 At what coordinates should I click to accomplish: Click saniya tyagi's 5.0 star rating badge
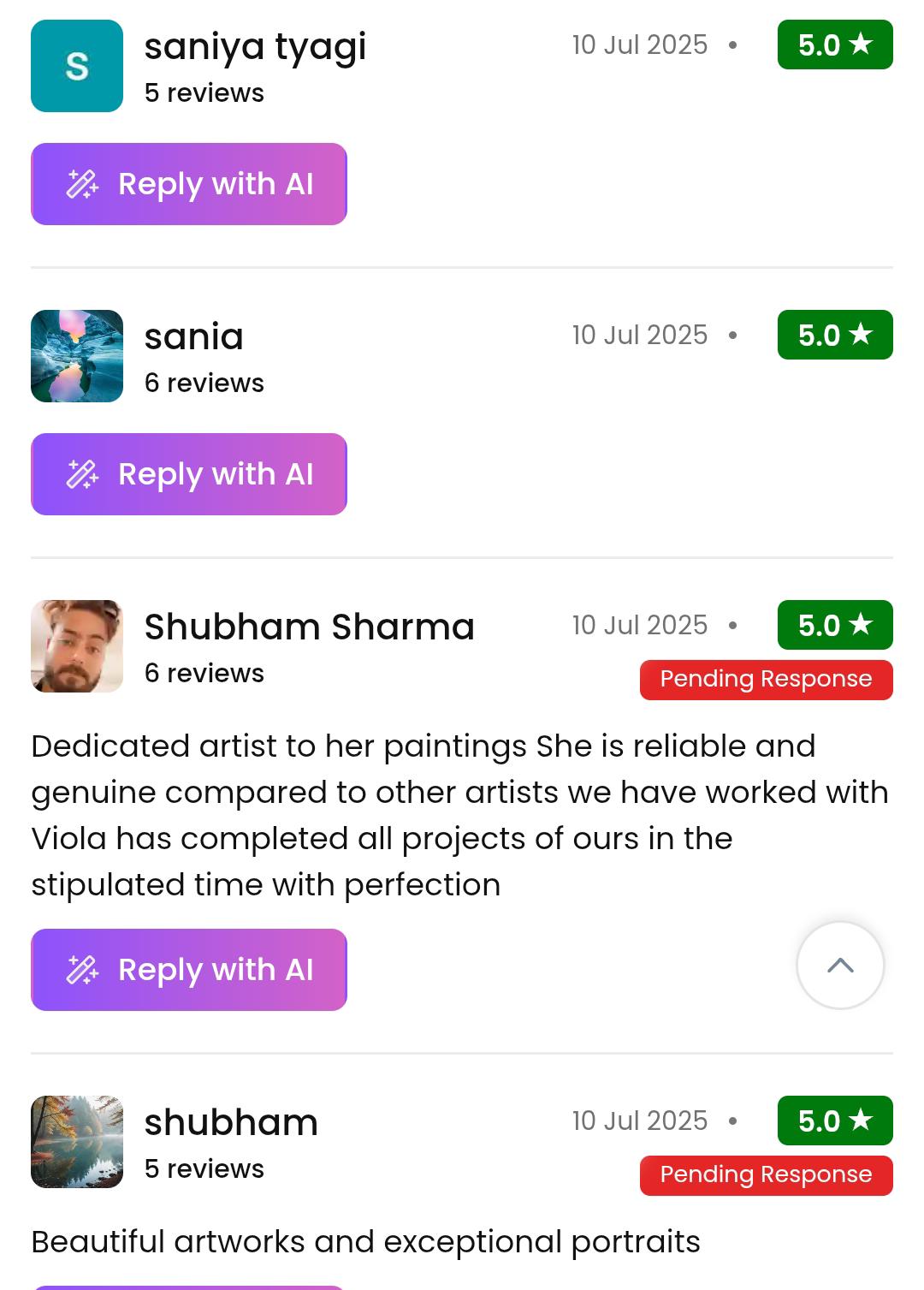click(834, 45)
